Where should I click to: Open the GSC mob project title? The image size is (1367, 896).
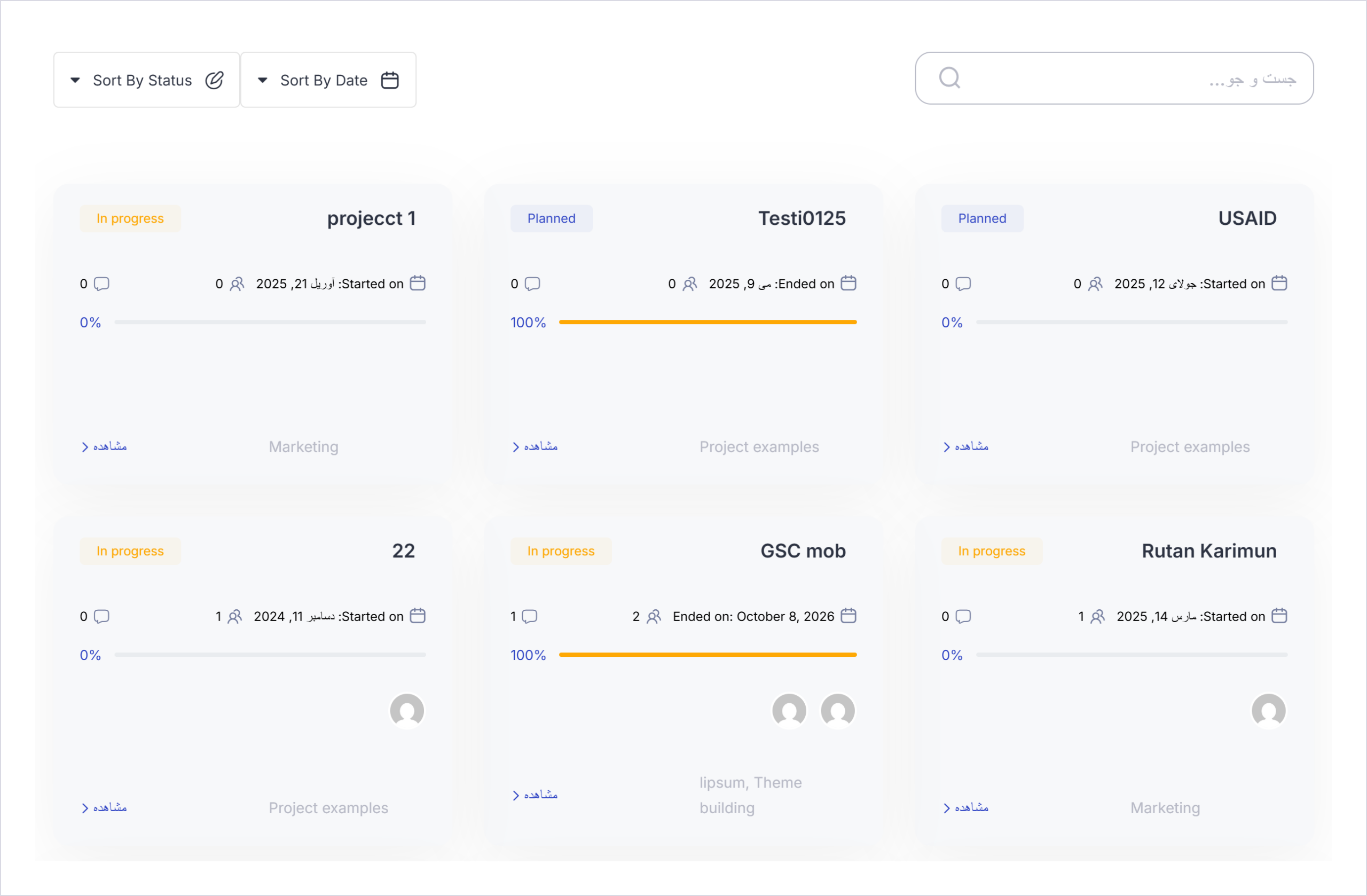coord(803,551)
